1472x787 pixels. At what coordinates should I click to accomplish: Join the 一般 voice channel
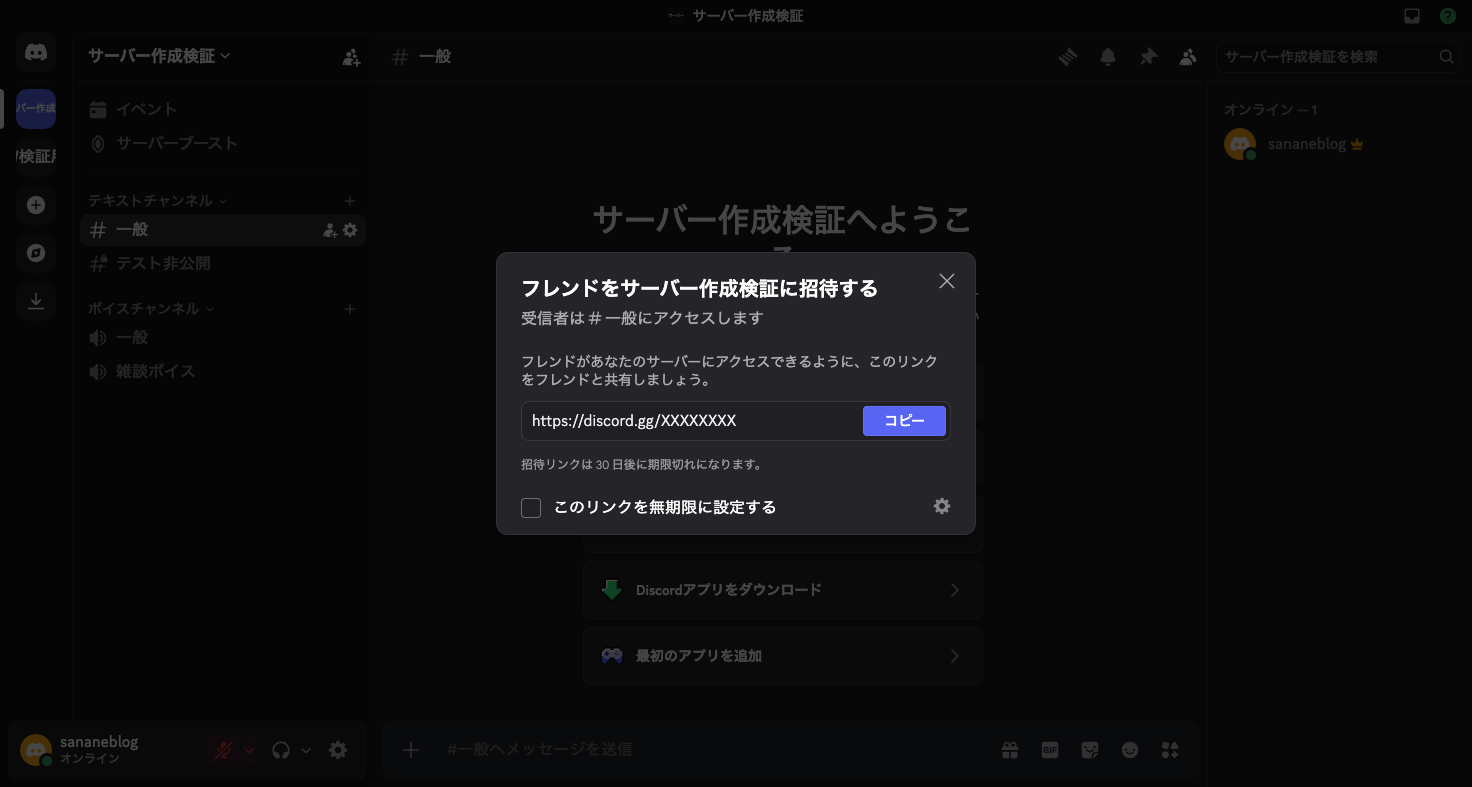[223, 338]
